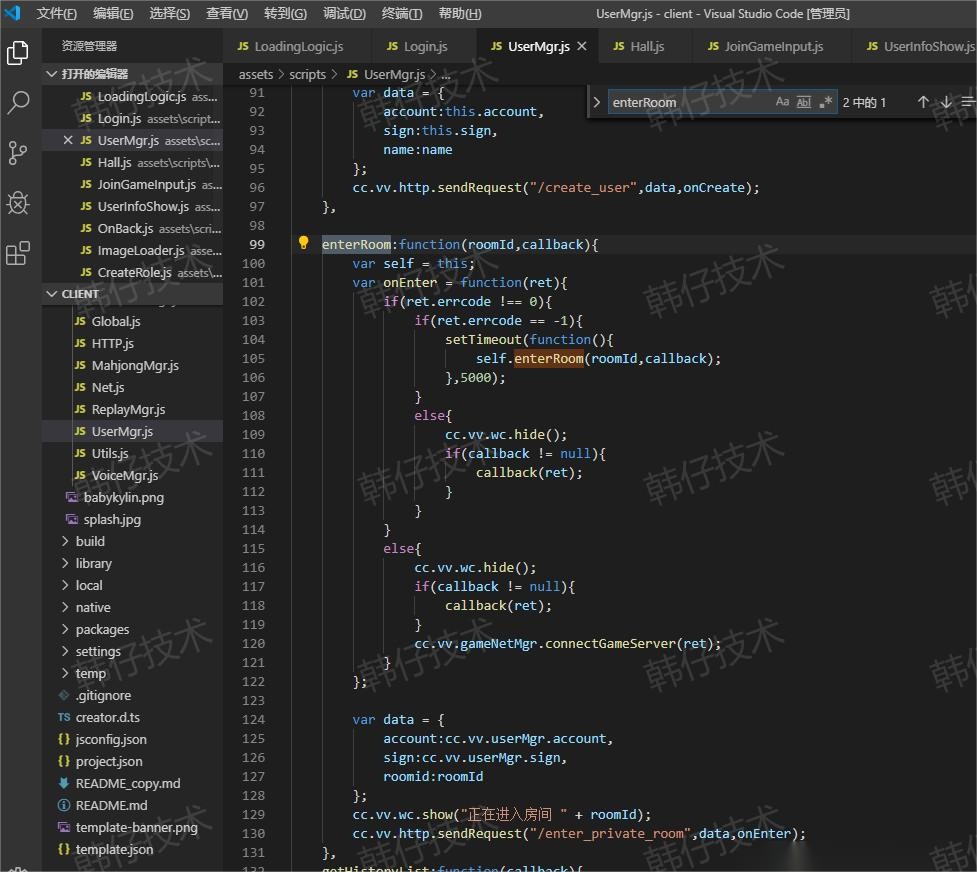Image resolution: width=977 pixels, height=872 pixels.
Task: Close the UserMgr.js editor tab
Action: pos(582,46)
